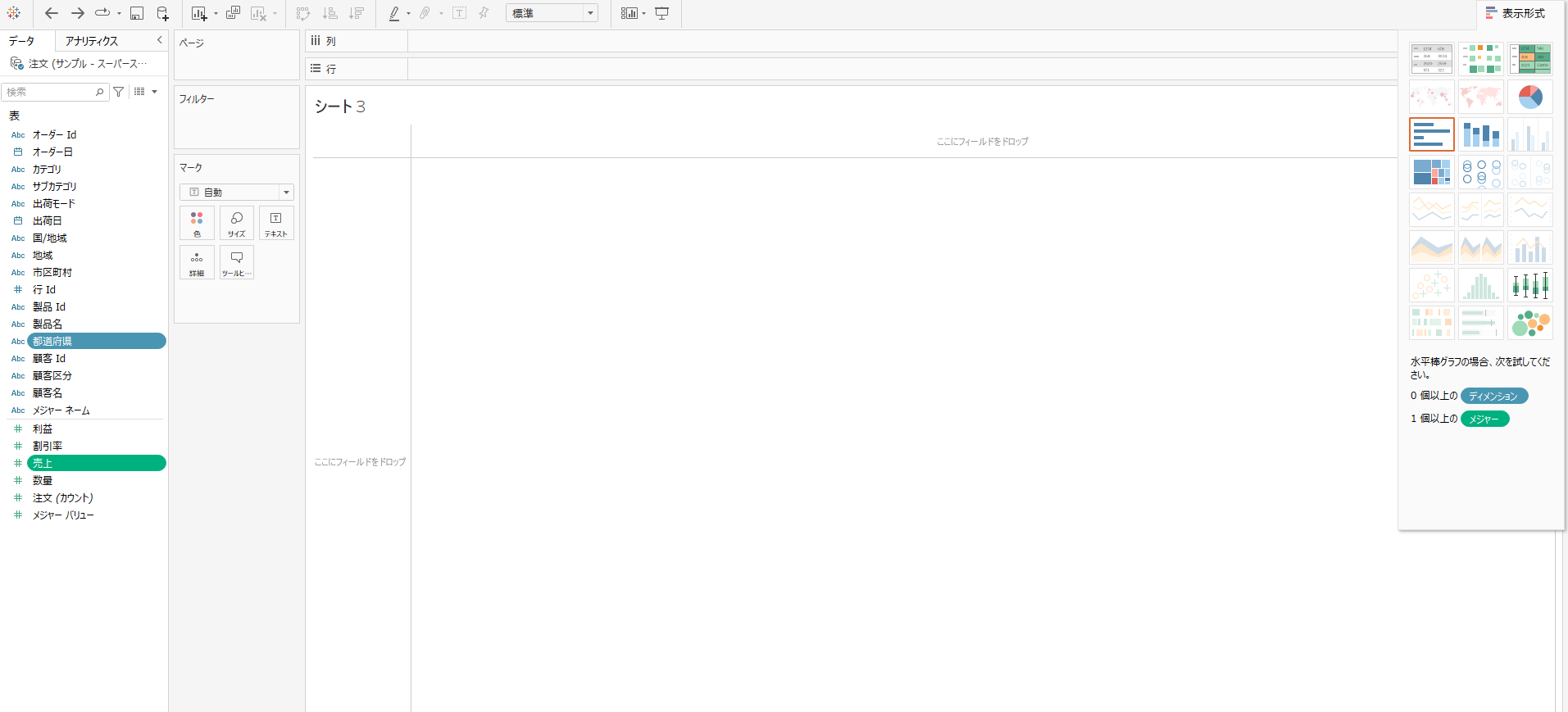Select the heat map chart type
Screen dimensions: 1568x712
point(1481,59)
